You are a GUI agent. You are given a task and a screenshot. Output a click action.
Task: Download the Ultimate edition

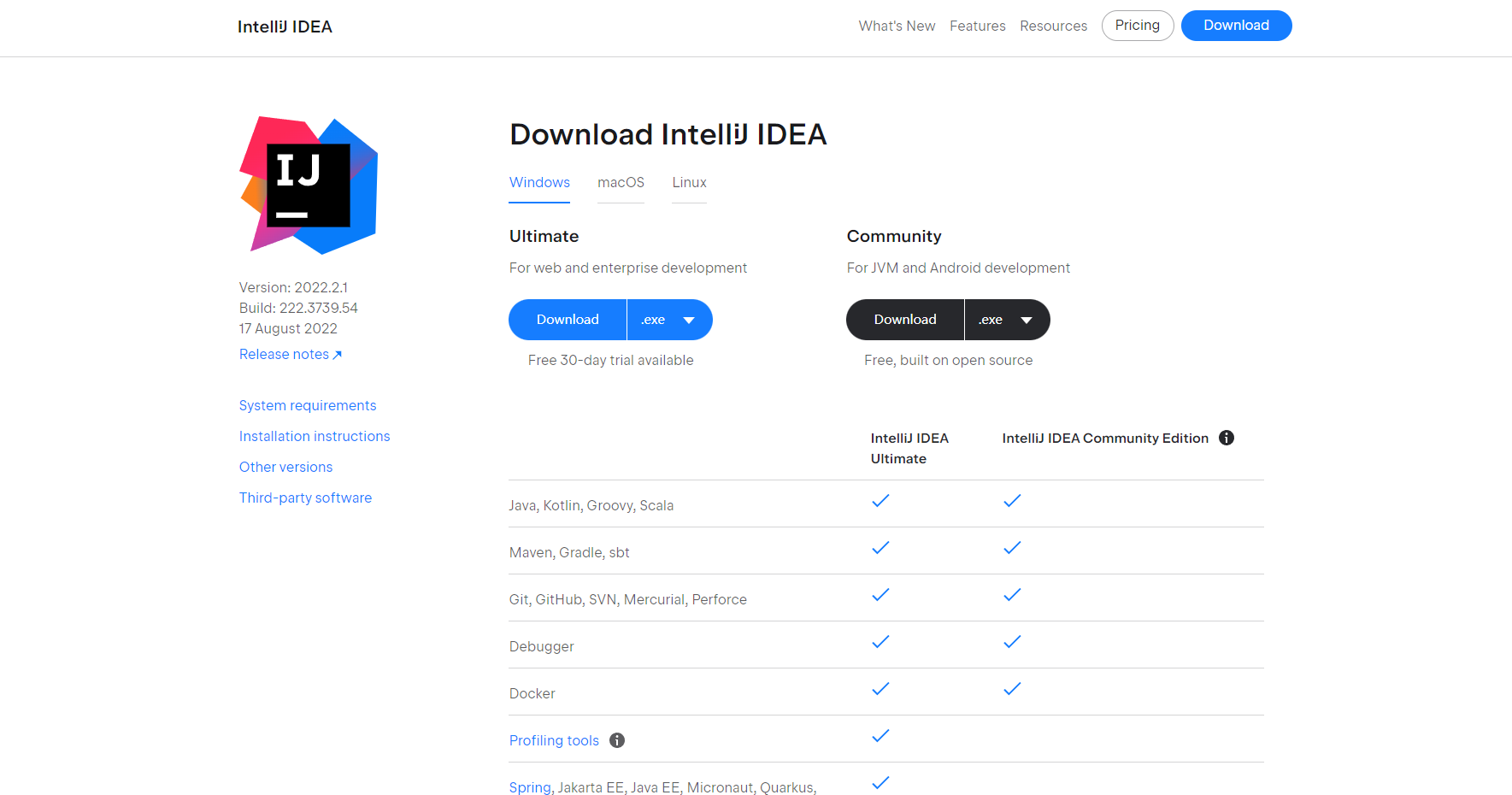[568, 320]
